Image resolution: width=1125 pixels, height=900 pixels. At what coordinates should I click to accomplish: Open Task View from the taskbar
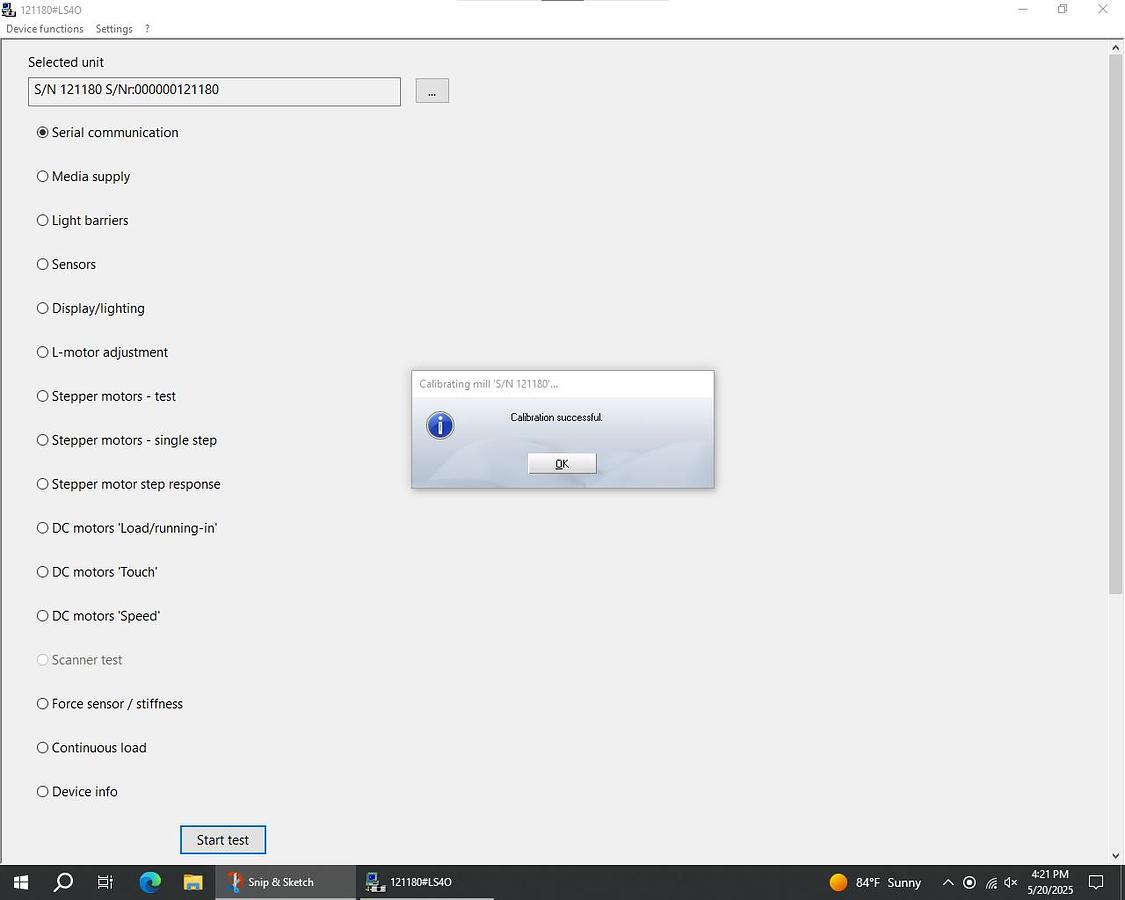coord(106,882)
